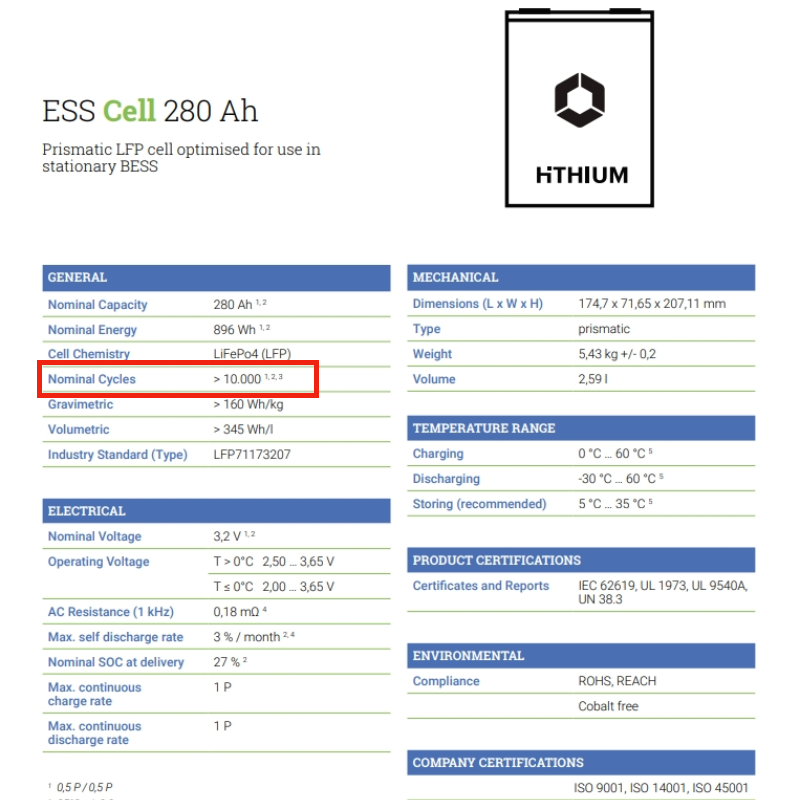Screen dimensions: 800x800
Task: Click the 'Certificates and Reports' label
Action: 481,586
